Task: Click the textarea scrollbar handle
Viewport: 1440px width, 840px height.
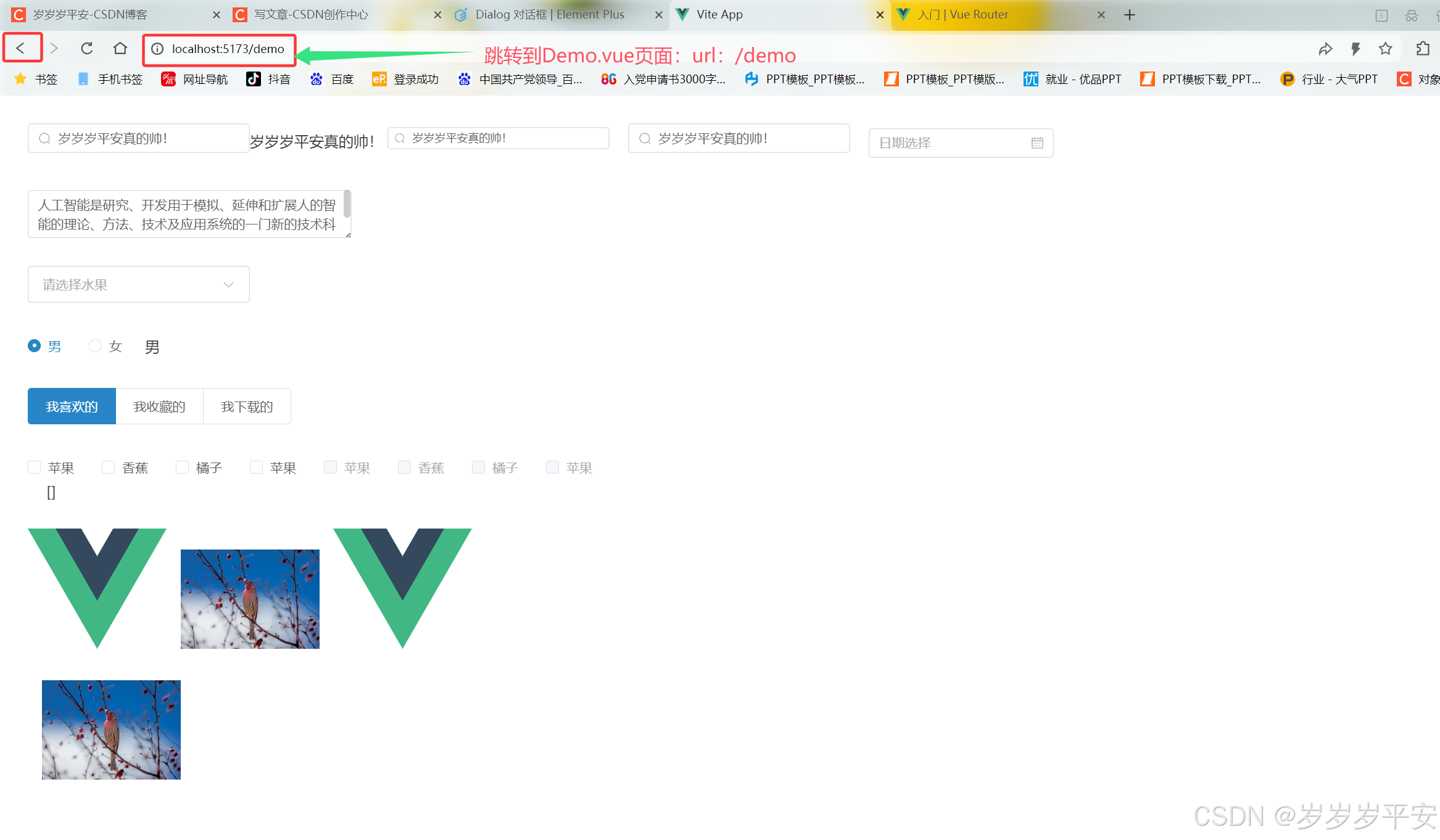Action: pos(347,204)
